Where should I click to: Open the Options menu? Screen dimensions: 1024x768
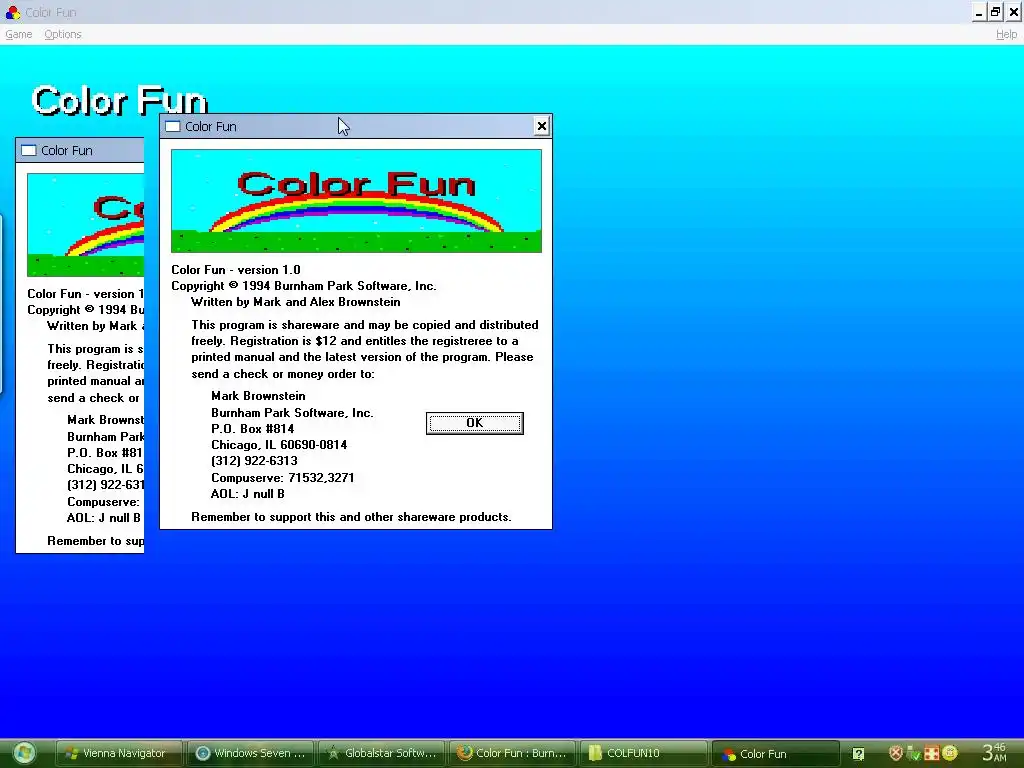(x=63, y=34)
